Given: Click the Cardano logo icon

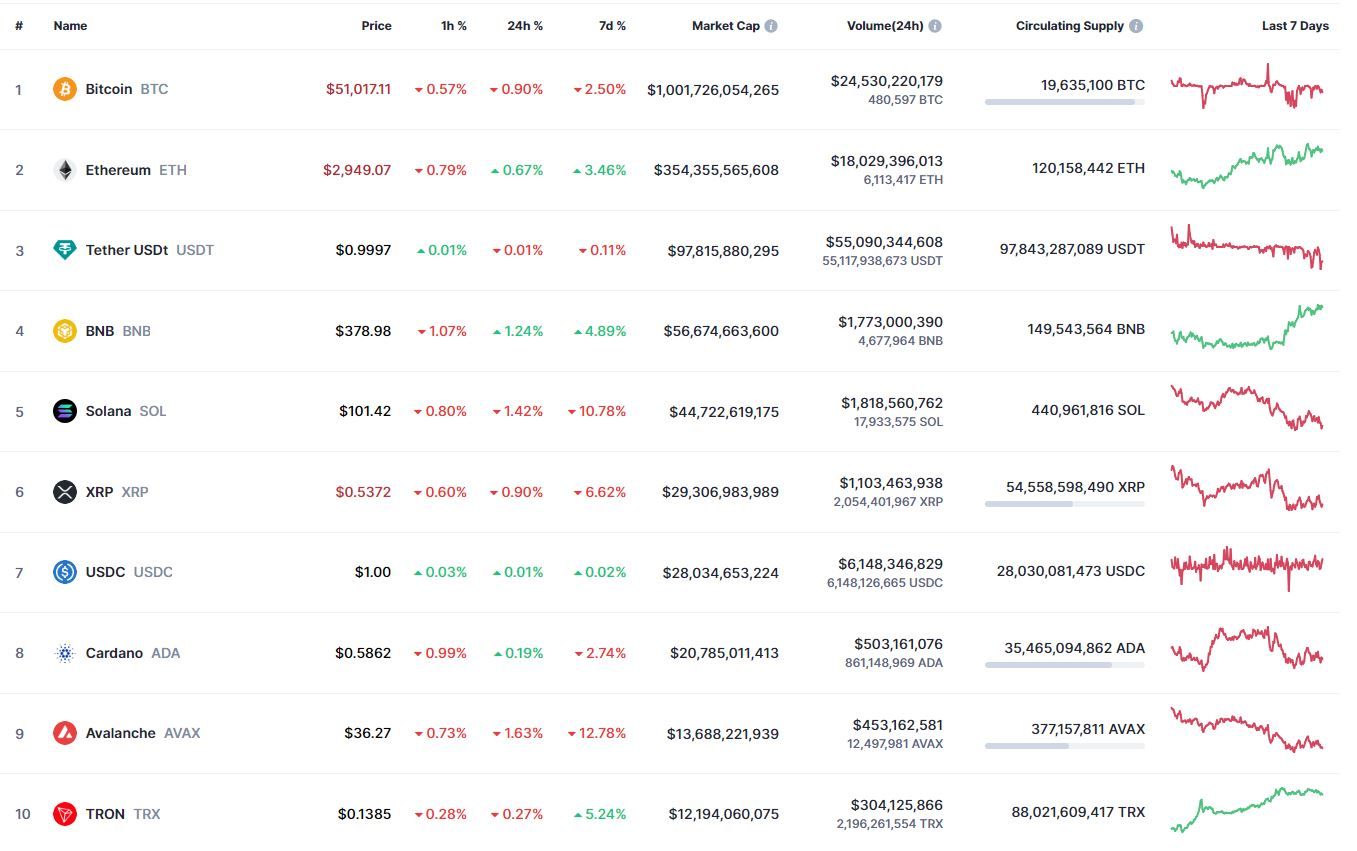Looking at the screenshot, I should [x=65, y=653].
